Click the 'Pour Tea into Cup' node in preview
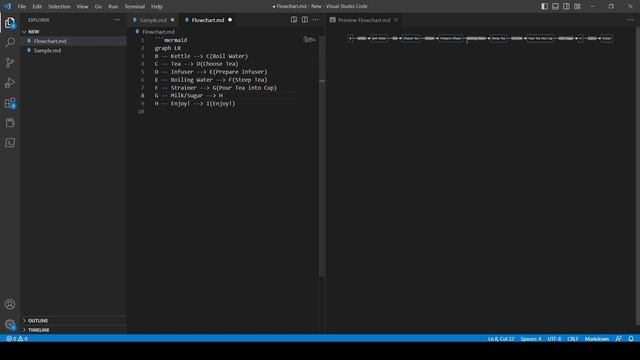The width and height of the screenshot is (640, 360). [540, 38]
